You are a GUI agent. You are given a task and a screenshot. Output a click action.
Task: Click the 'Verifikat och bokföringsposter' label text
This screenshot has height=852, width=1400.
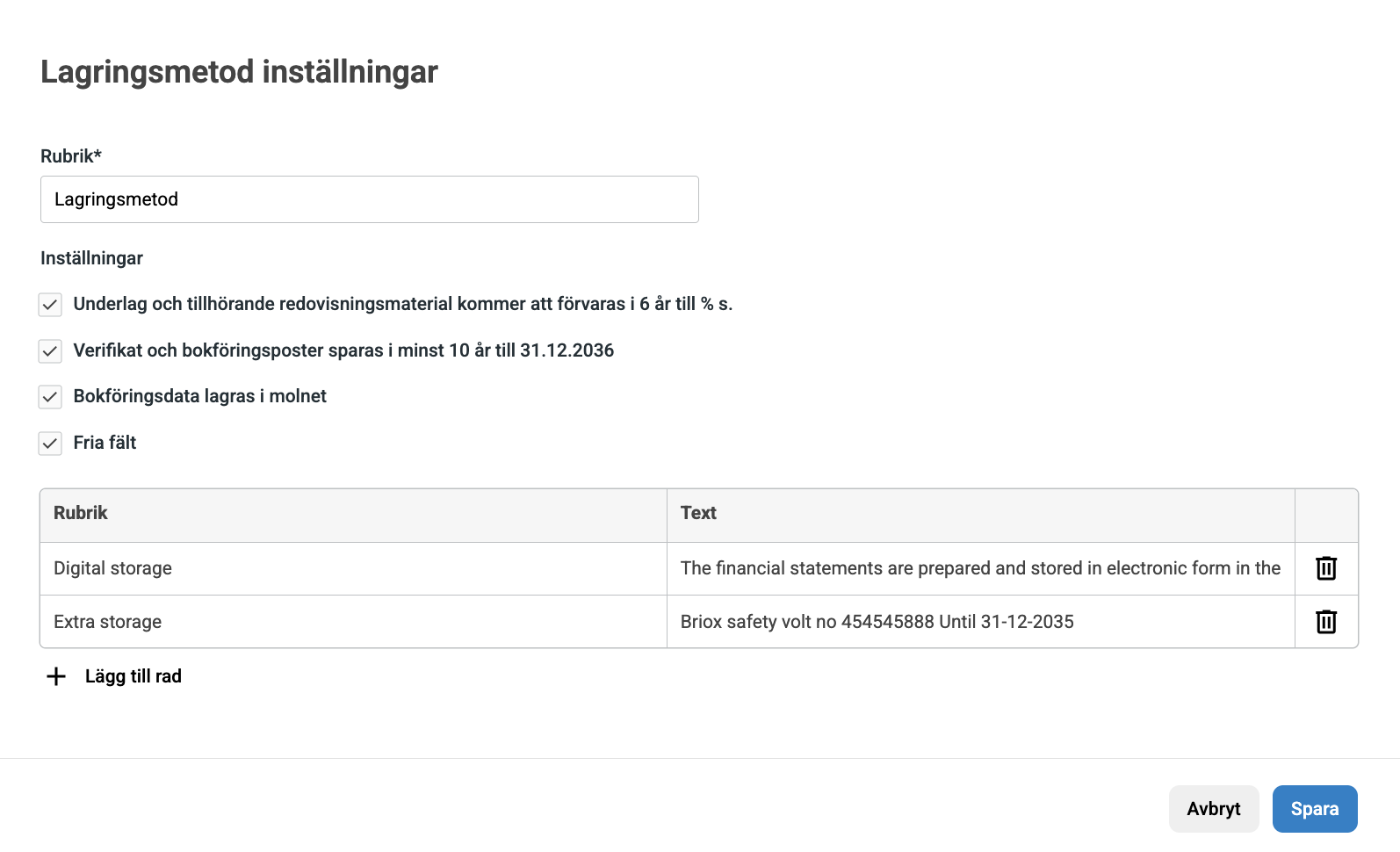coord(343,350)
